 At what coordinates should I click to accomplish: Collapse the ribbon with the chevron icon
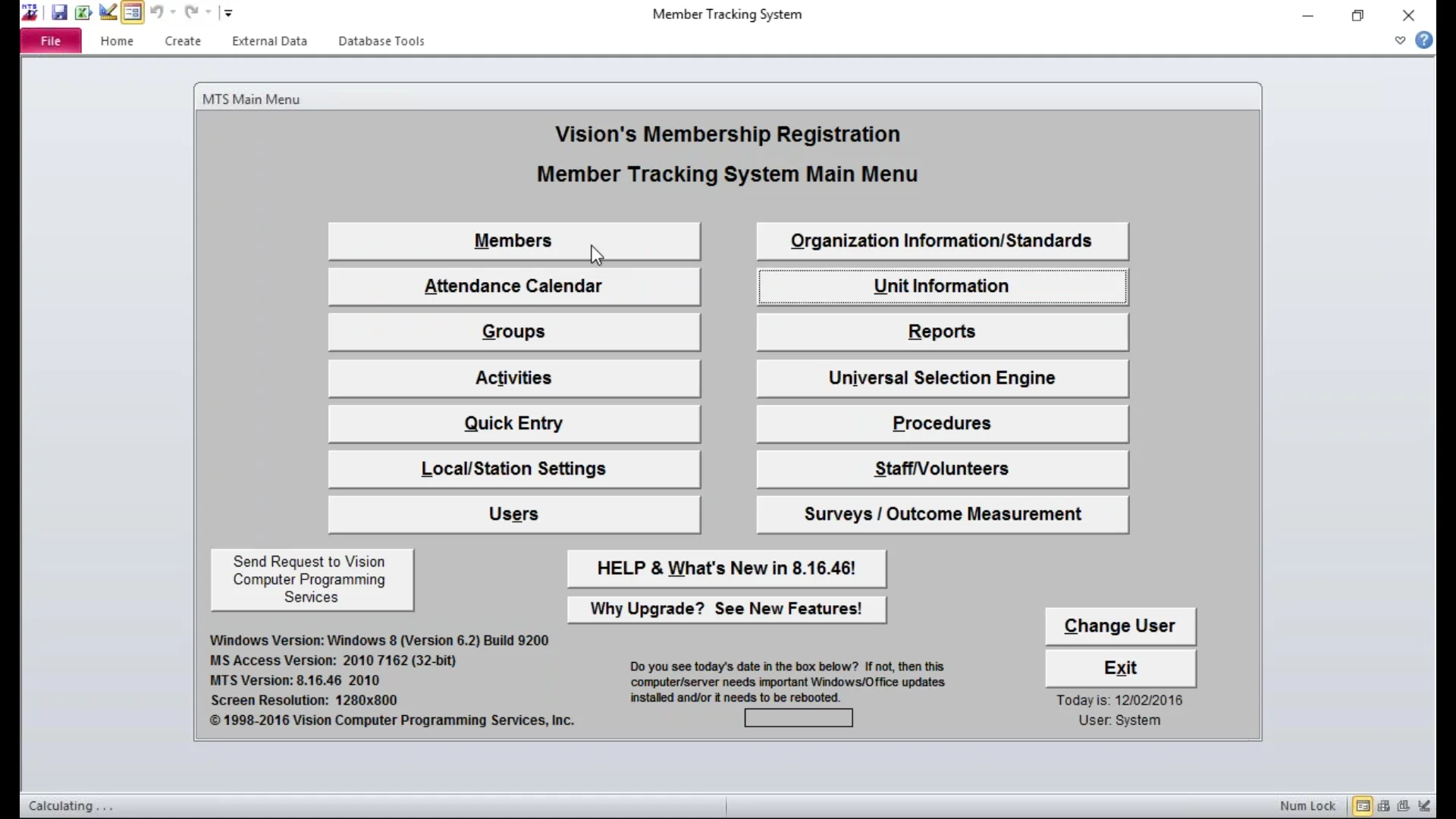(1400, 41)
